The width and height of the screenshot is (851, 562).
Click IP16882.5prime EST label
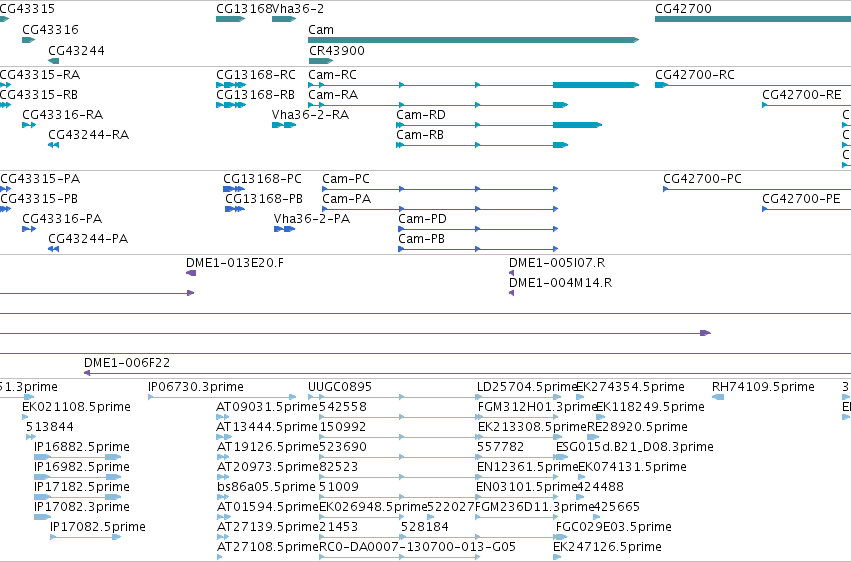click(x=81, y=447)
